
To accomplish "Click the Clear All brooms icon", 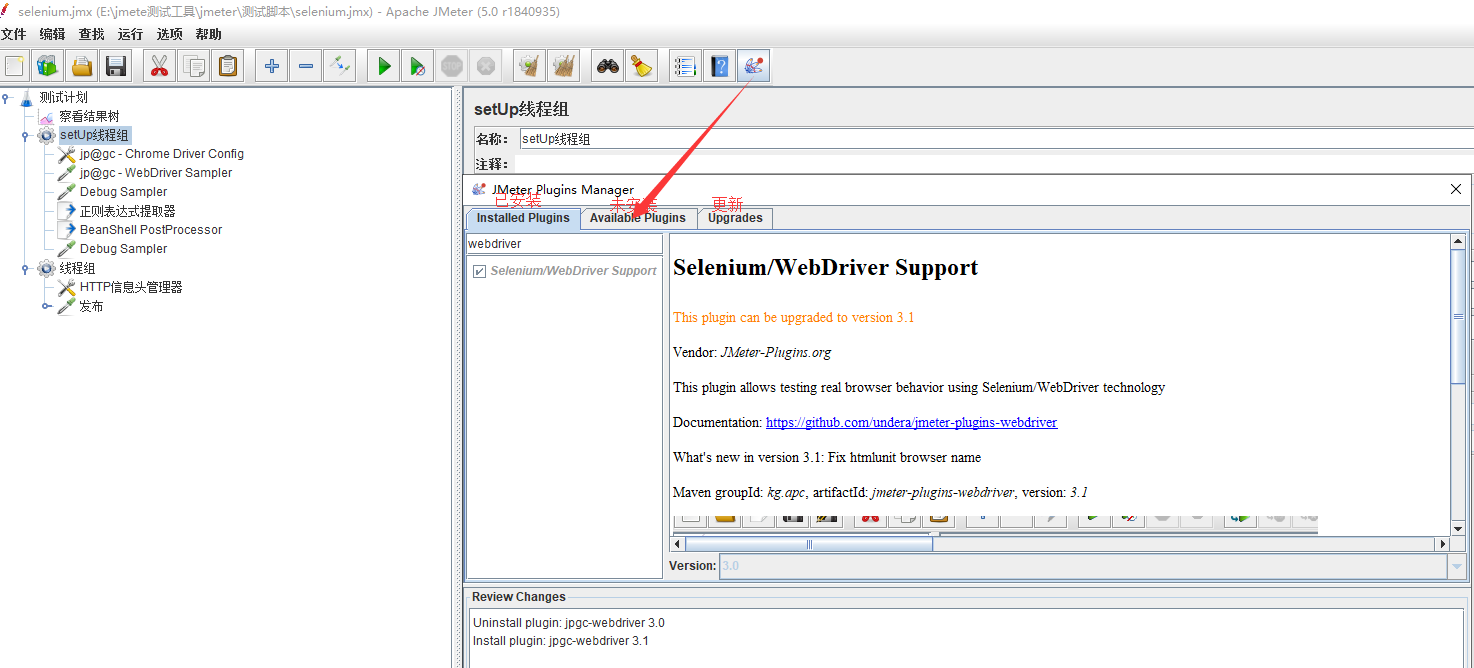I will pos(563,67).
